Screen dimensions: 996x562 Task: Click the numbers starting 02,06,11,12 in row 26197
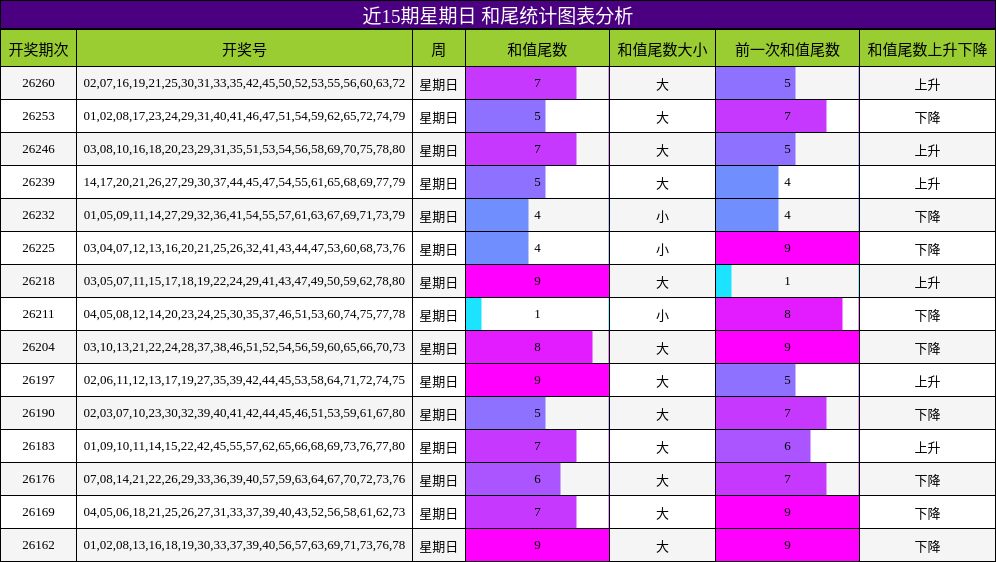(245, 380)
